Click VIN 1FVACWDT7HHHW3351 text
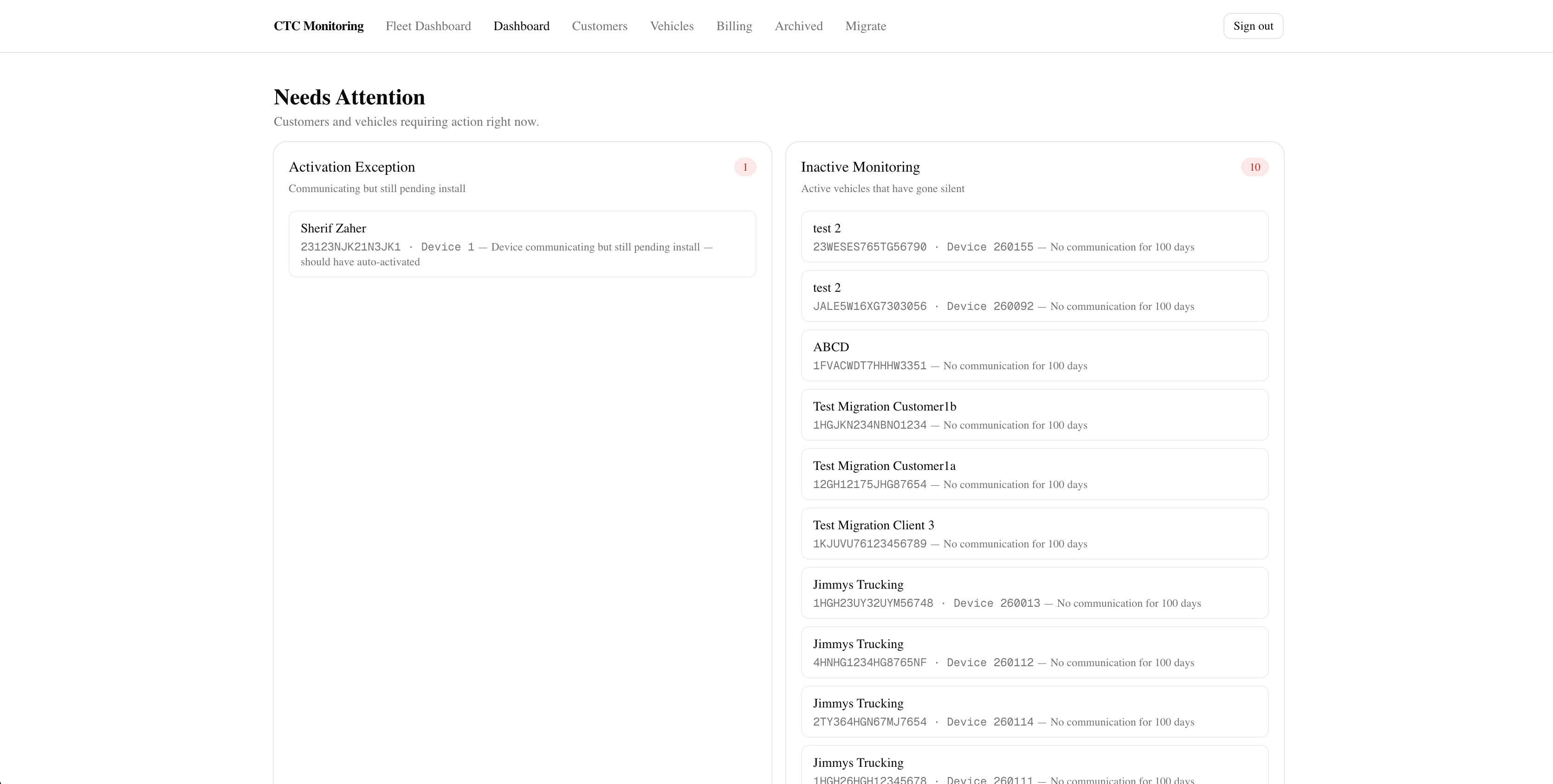Screen dimensions: 1553x784 [869, 366]
